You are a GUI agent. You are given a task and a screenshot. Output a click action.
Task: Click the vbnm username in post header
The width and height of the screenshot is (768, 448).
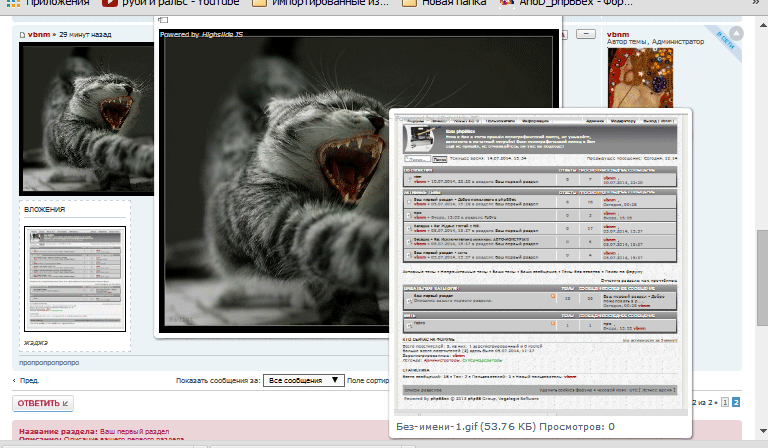click(x=40, y=34)
